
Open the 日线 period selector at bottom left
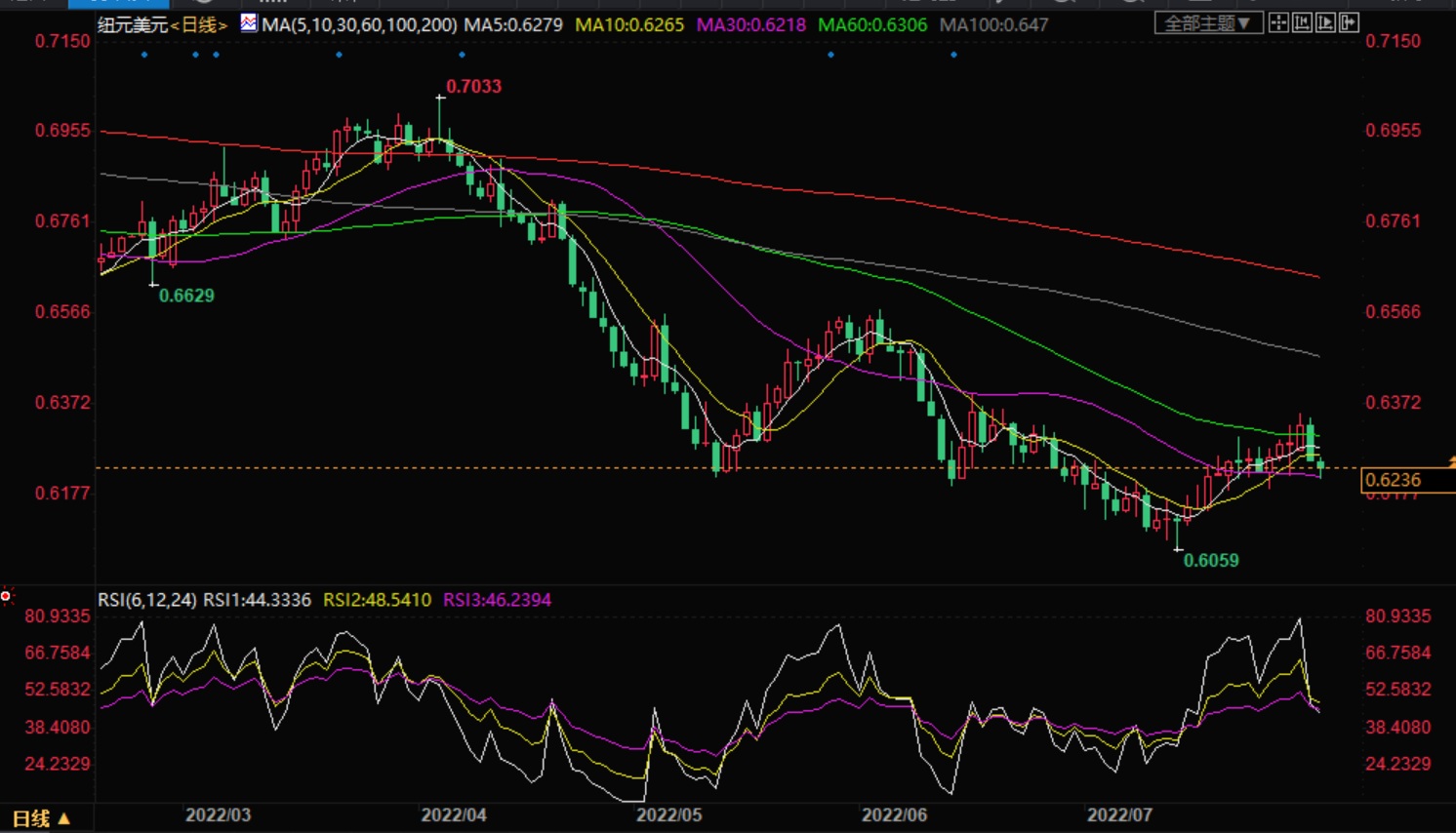(x=40, y=818)
